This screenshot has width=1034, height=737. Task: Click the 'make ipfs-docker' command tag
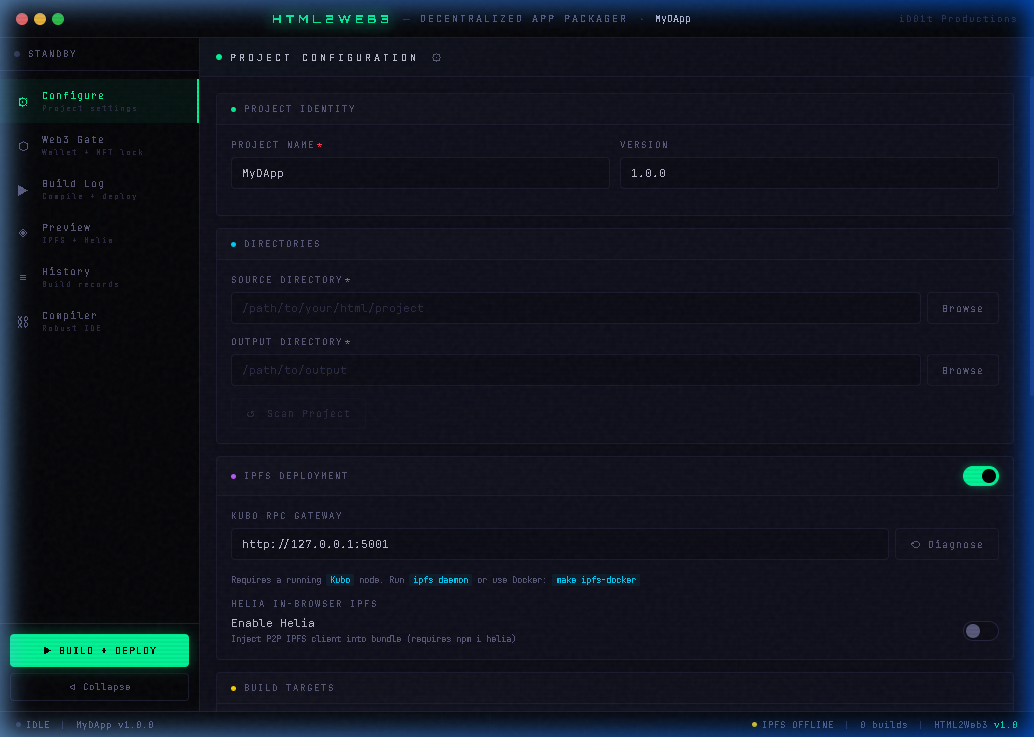[x=596, y=580]
